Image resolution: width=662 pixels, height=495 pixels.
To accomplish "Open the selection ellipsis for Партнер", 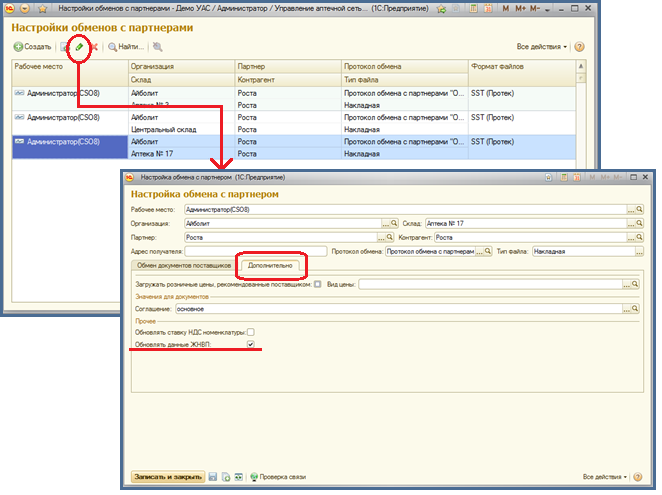I will pyautogui.click(x=381, y=237).
